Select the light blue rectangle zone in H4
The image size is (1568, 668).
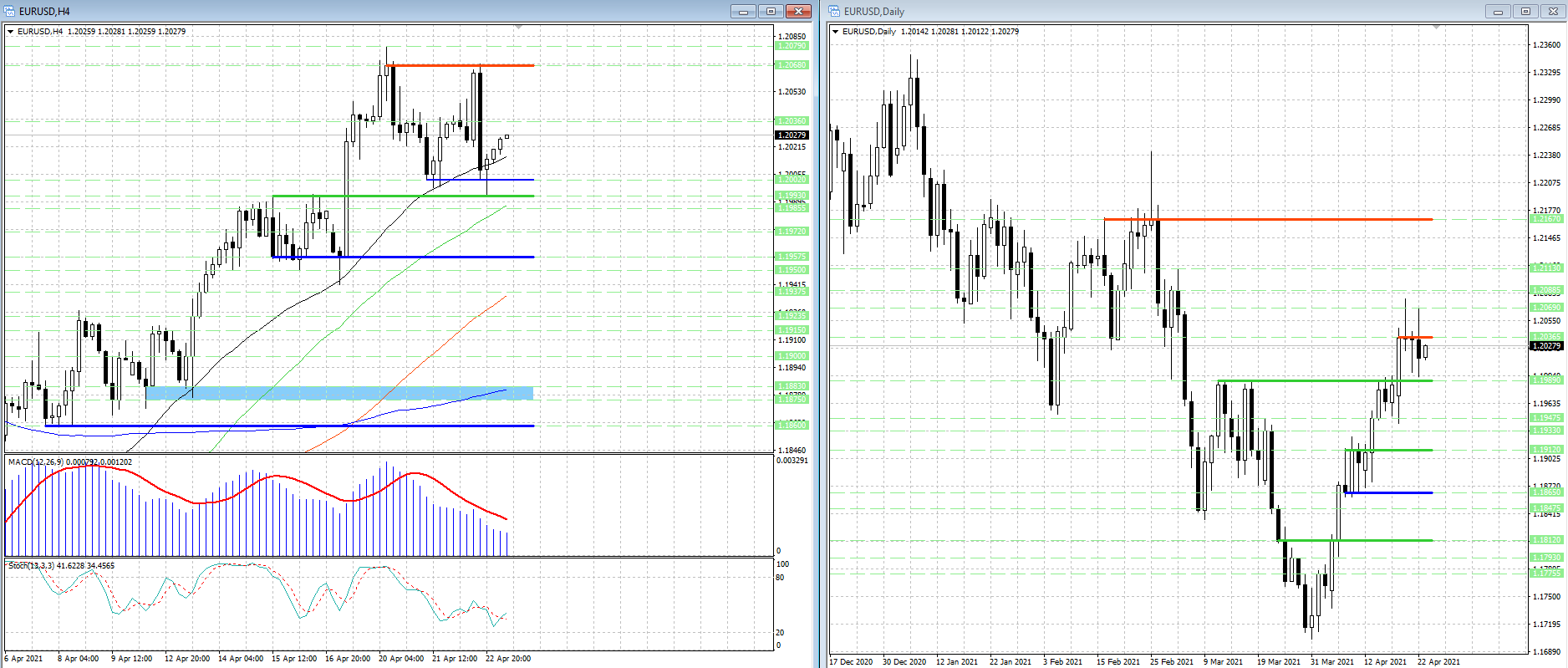(x=339, y=393)
